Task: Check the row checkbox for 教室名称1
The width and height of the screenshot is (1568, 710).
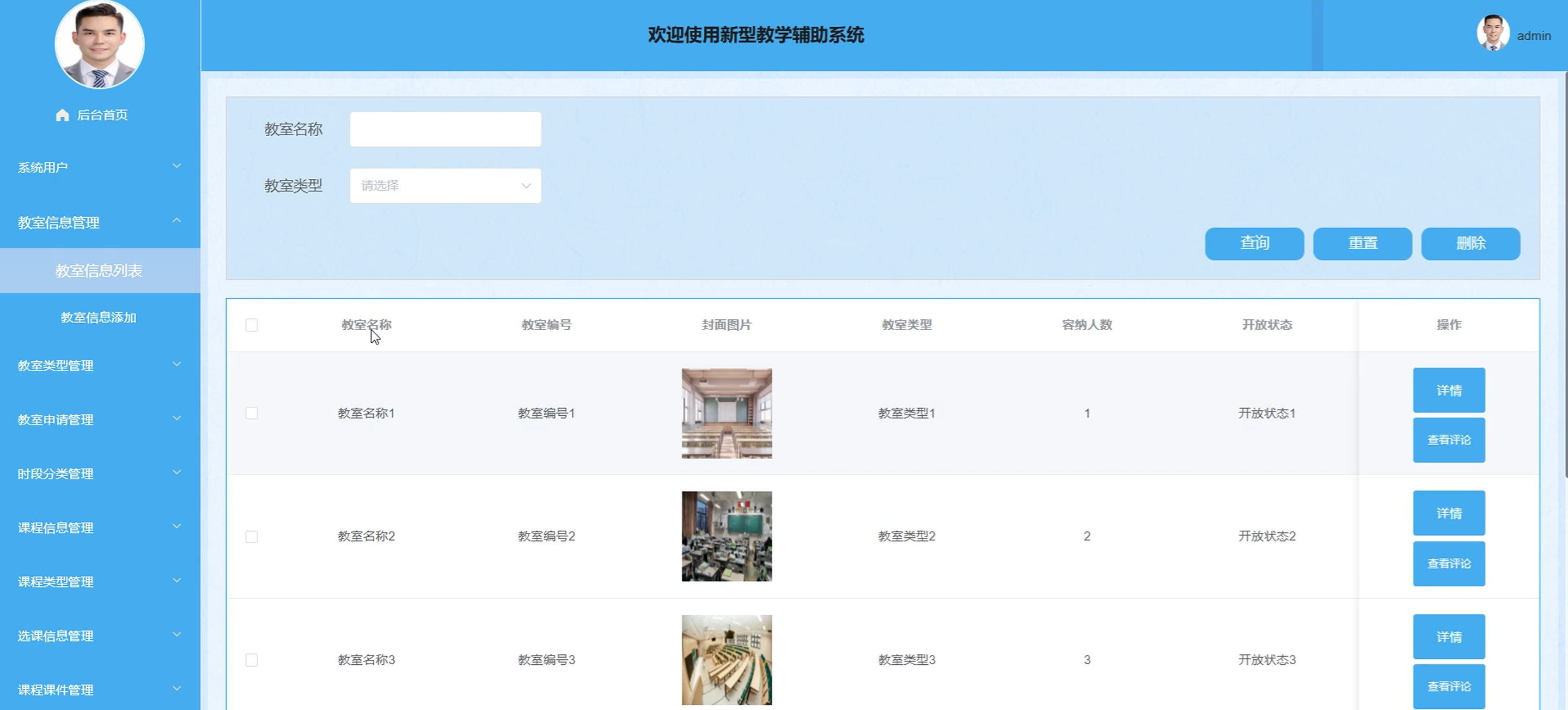Action: [252, 414]
